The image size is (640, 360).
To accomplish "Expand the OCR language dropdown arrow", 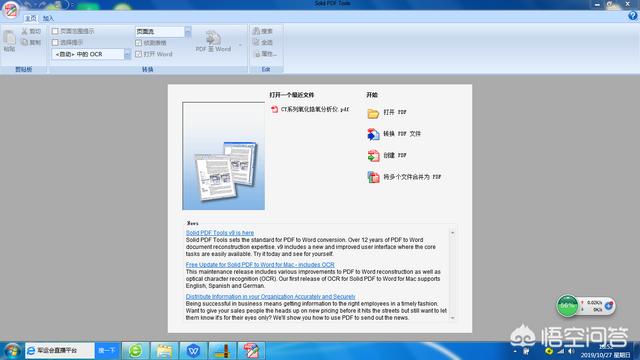I will click(127, 54).
